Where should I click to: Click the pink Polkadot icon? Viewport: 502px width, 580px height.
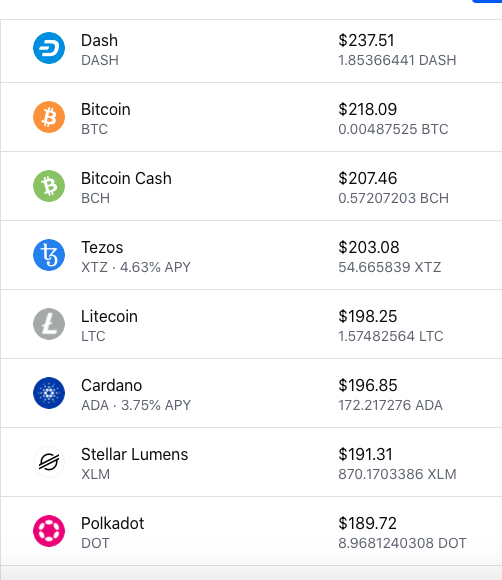[49, 531]
